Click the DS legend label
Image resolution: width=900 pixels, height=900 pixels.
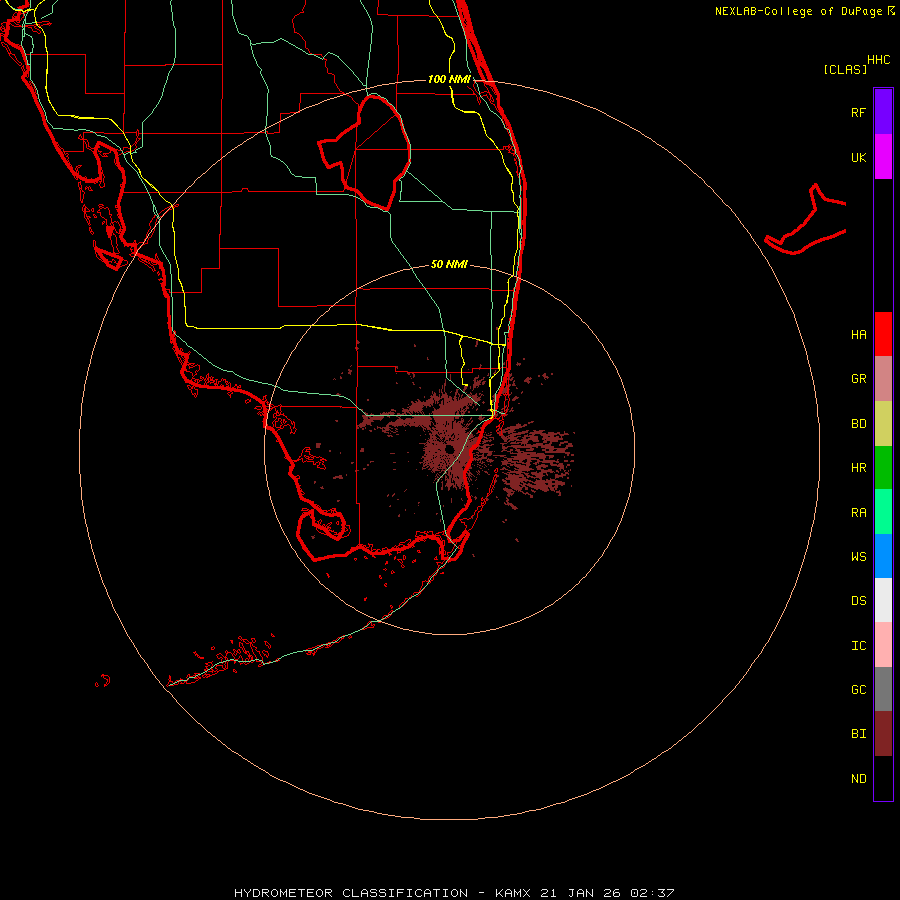pos(858,601)
